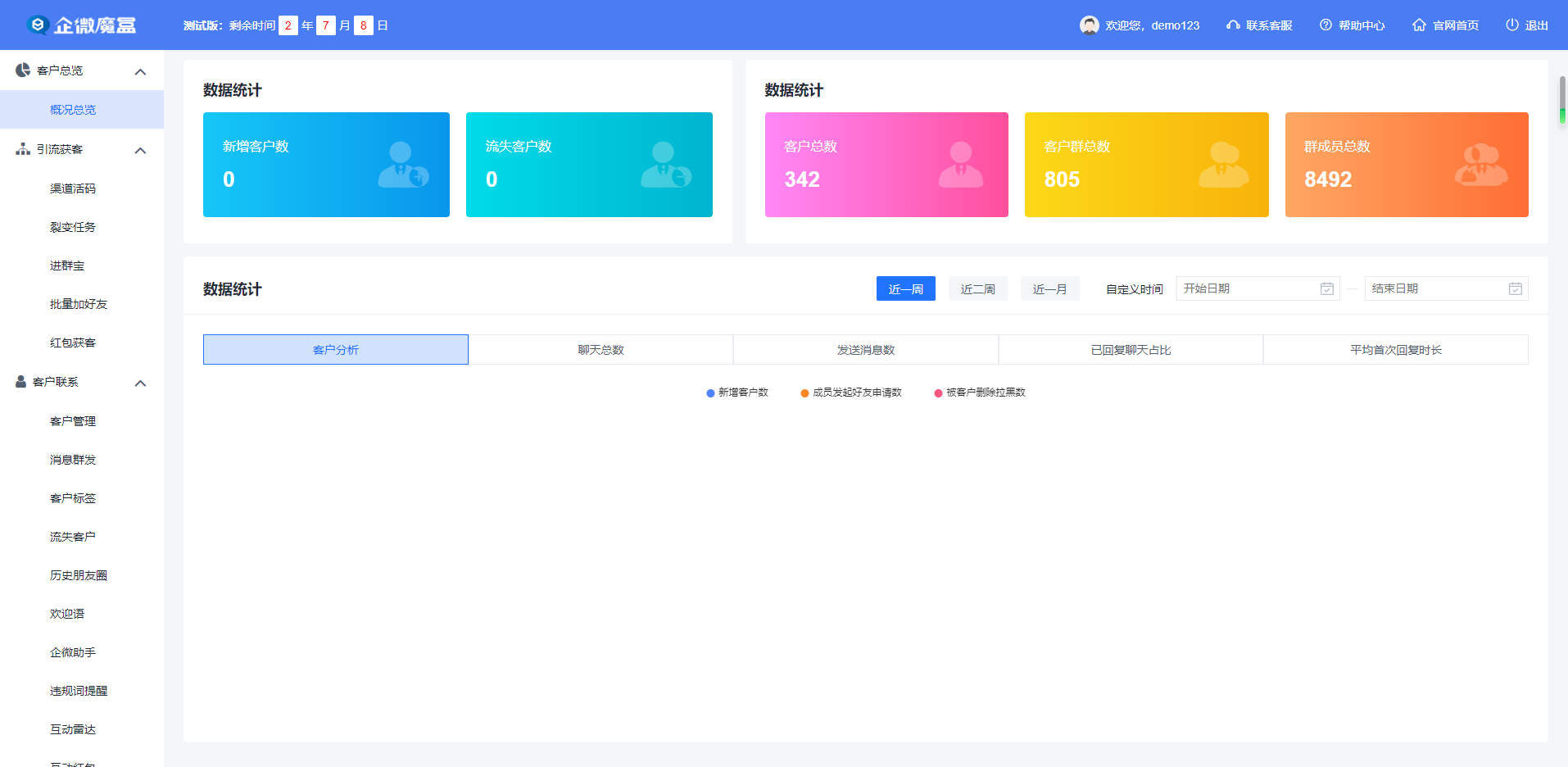The width and height of the screenshot is (1568, 767).
Task: Click the 群成员总数 card members icon
Action: 1481,165
